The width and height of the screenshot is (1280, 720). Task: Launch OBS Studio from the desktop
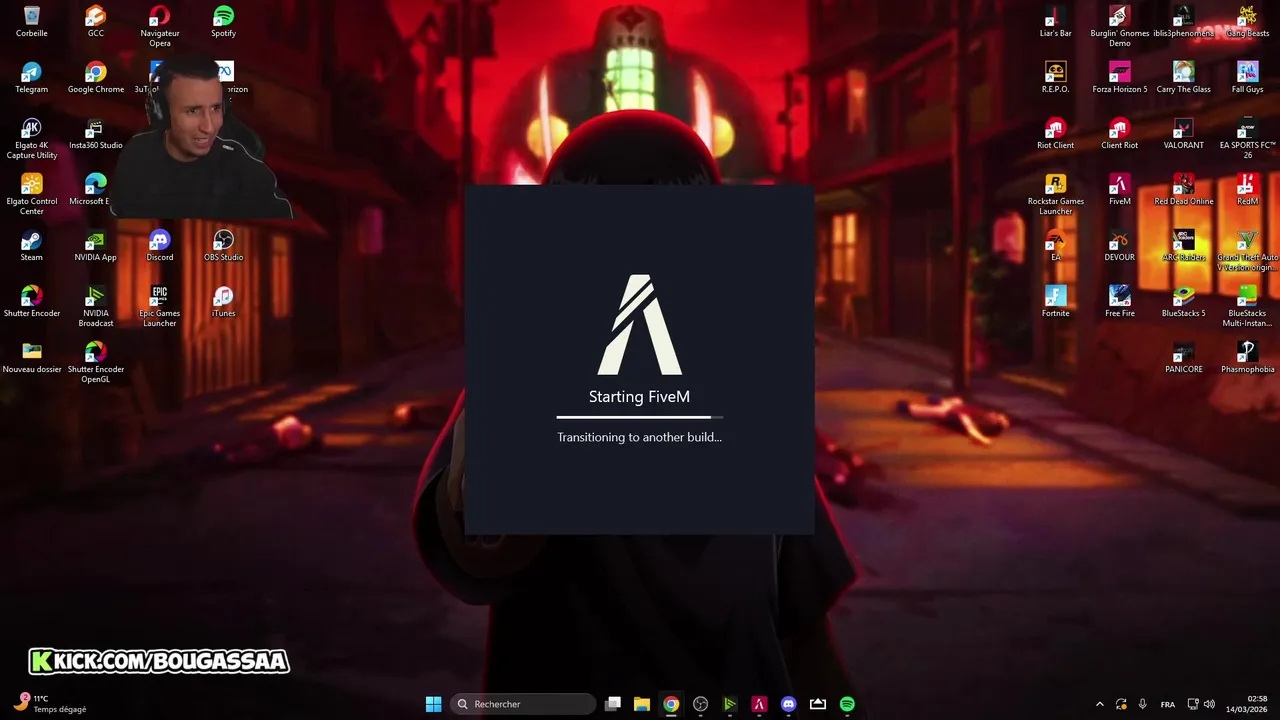point(224,246)
